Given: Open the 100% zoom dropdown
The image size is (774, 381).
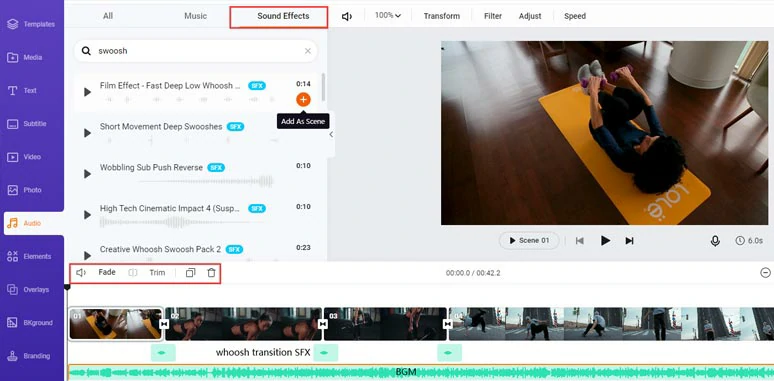Looking at the screenshot, I should click(x=387, y=16).
